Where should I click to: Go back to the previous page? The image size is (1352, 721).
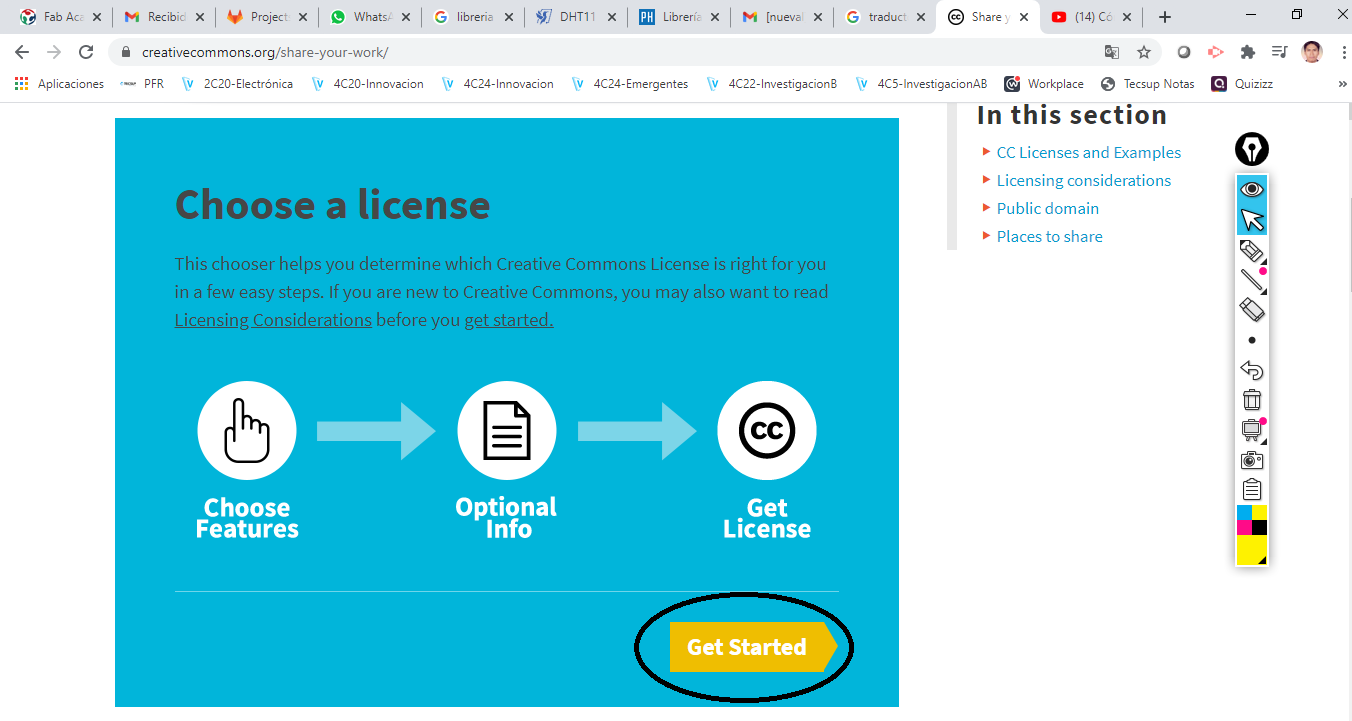[x=22, y=52]
